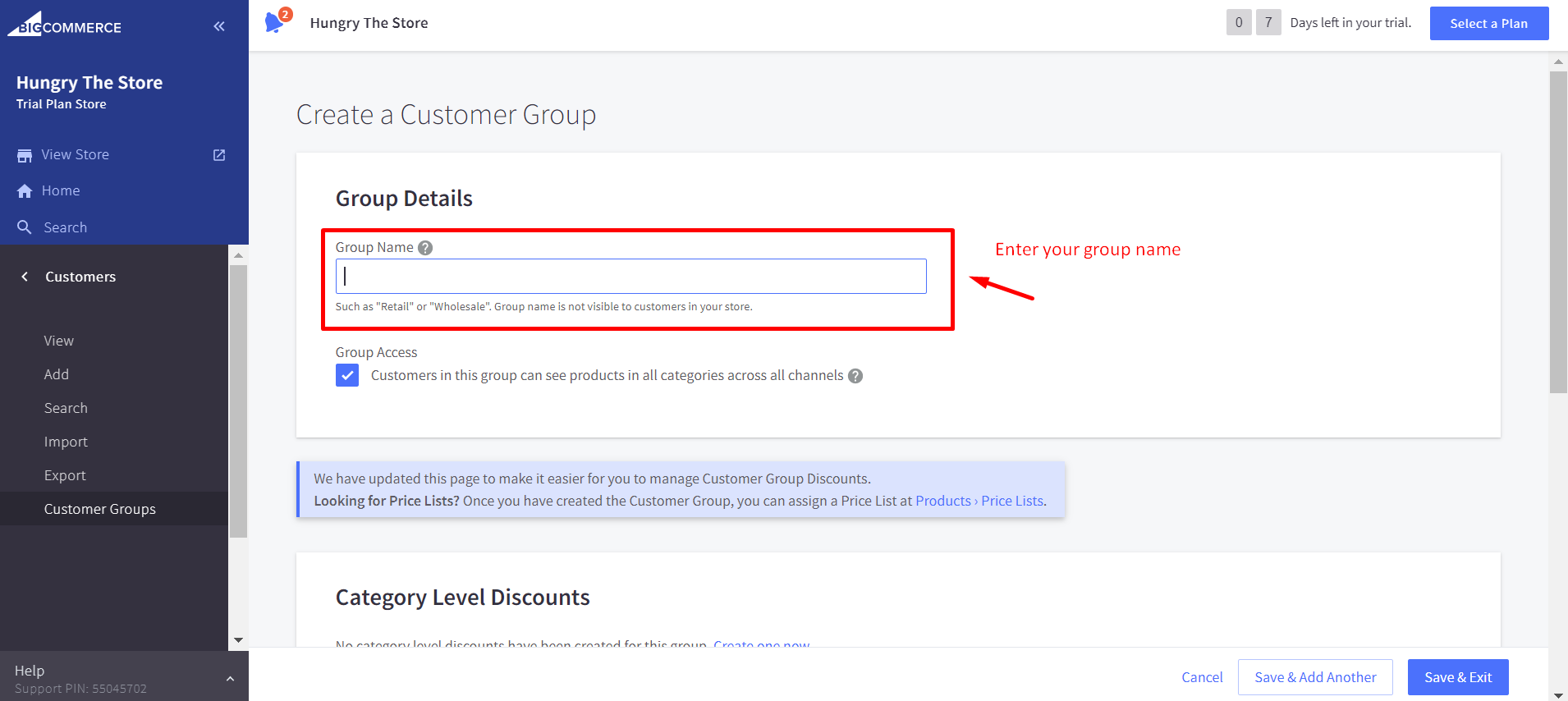Click Save & Add Another button
This screenshot has width=1568, height=701.
point(1314,677)
